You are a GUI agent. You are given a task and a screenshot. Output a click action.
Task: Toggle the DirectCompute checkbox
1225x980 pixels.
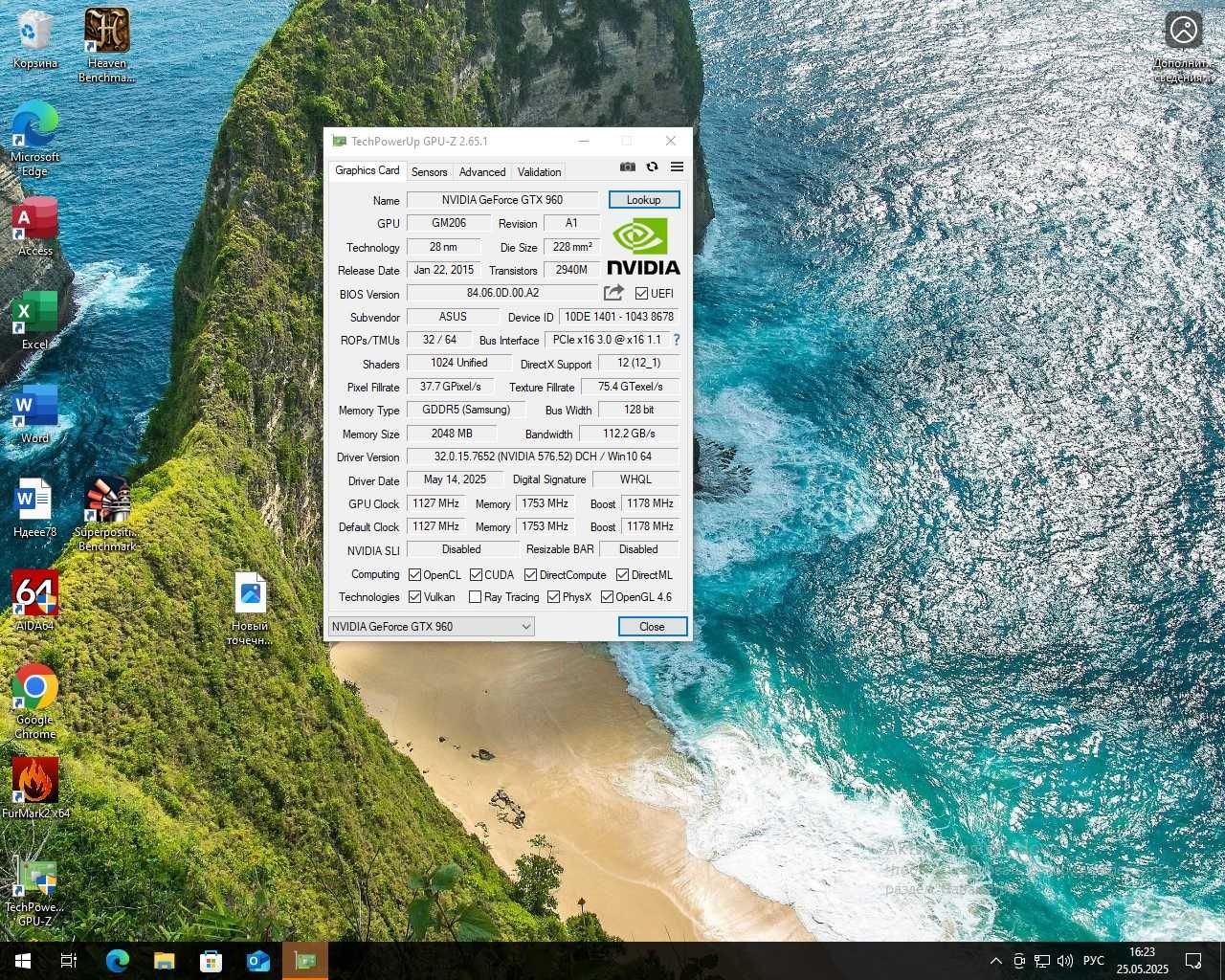pos(530,575)
